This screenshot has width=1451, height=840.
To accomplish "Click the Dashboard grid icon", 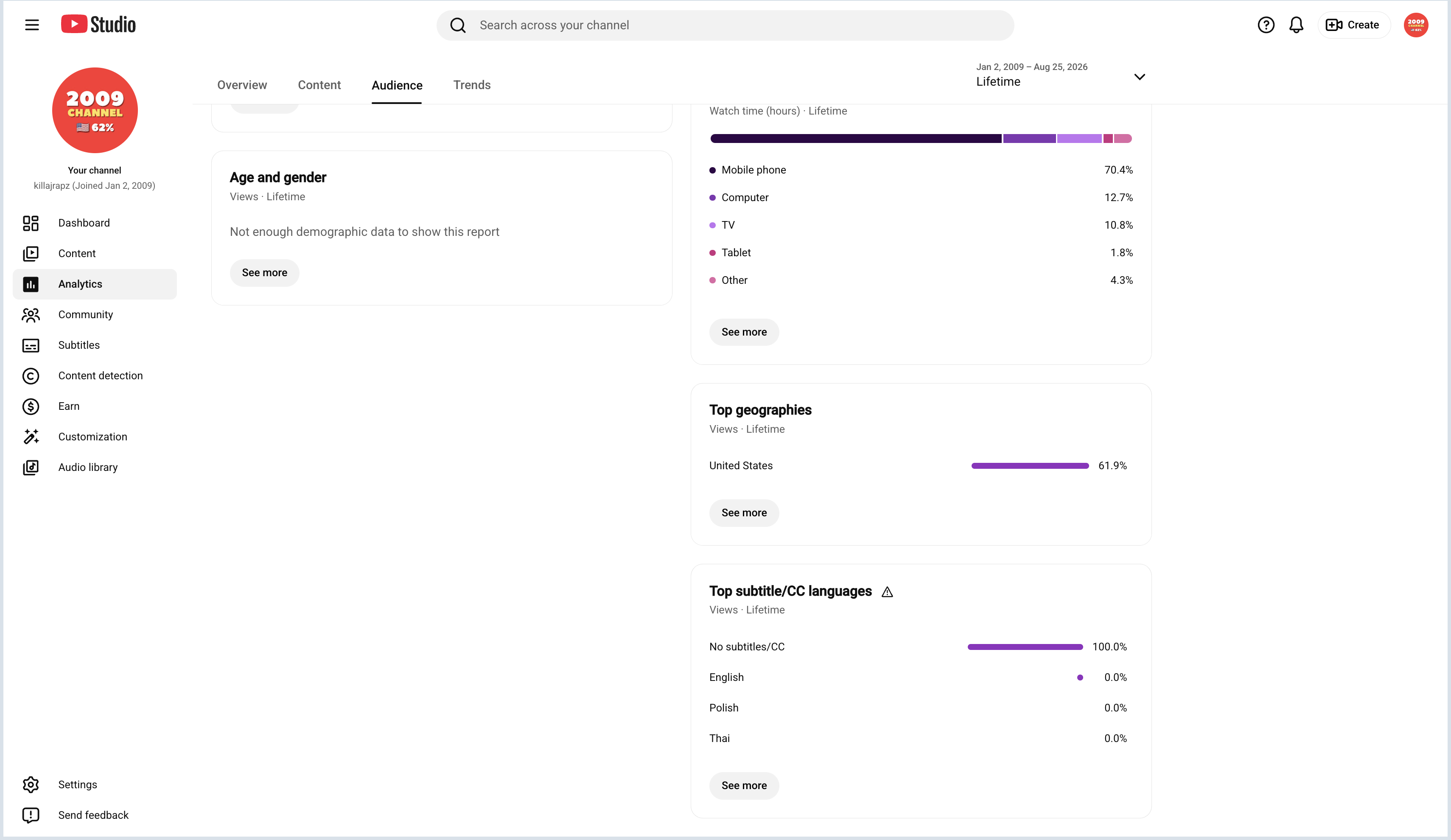I will [31, 223].
